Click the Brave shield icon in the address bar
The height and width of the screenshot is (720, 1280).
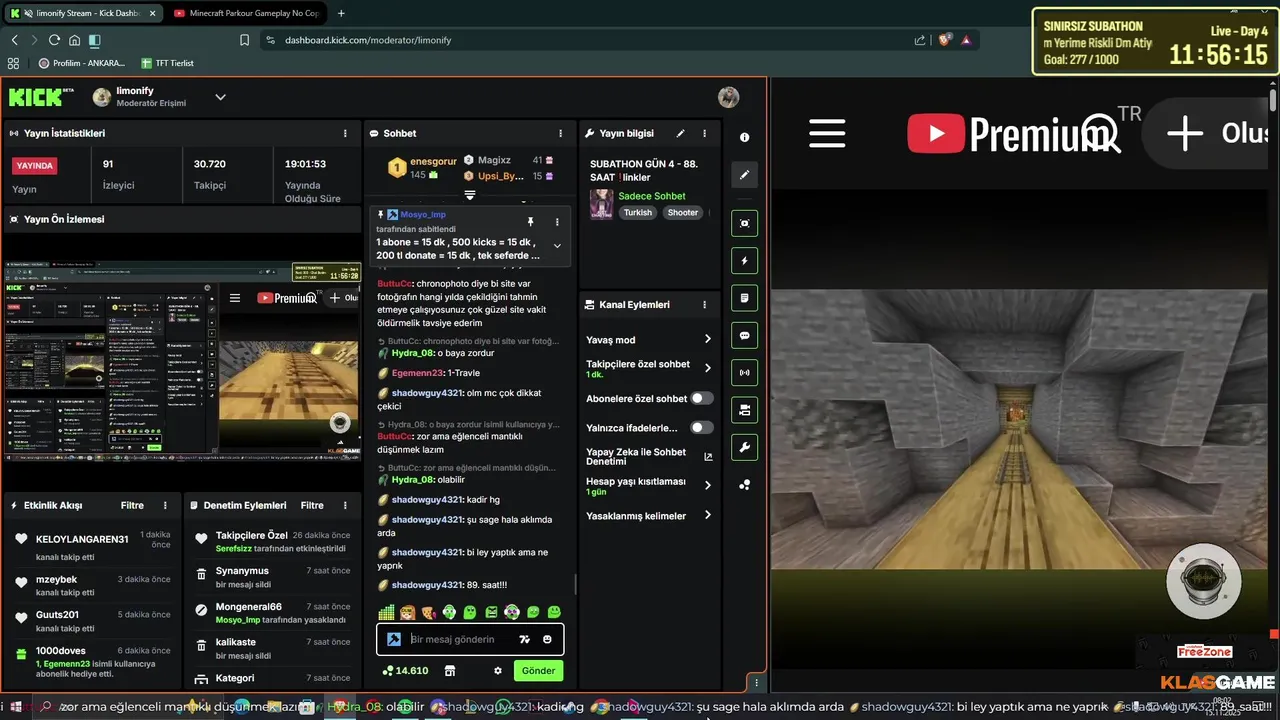tap(945, 40)
